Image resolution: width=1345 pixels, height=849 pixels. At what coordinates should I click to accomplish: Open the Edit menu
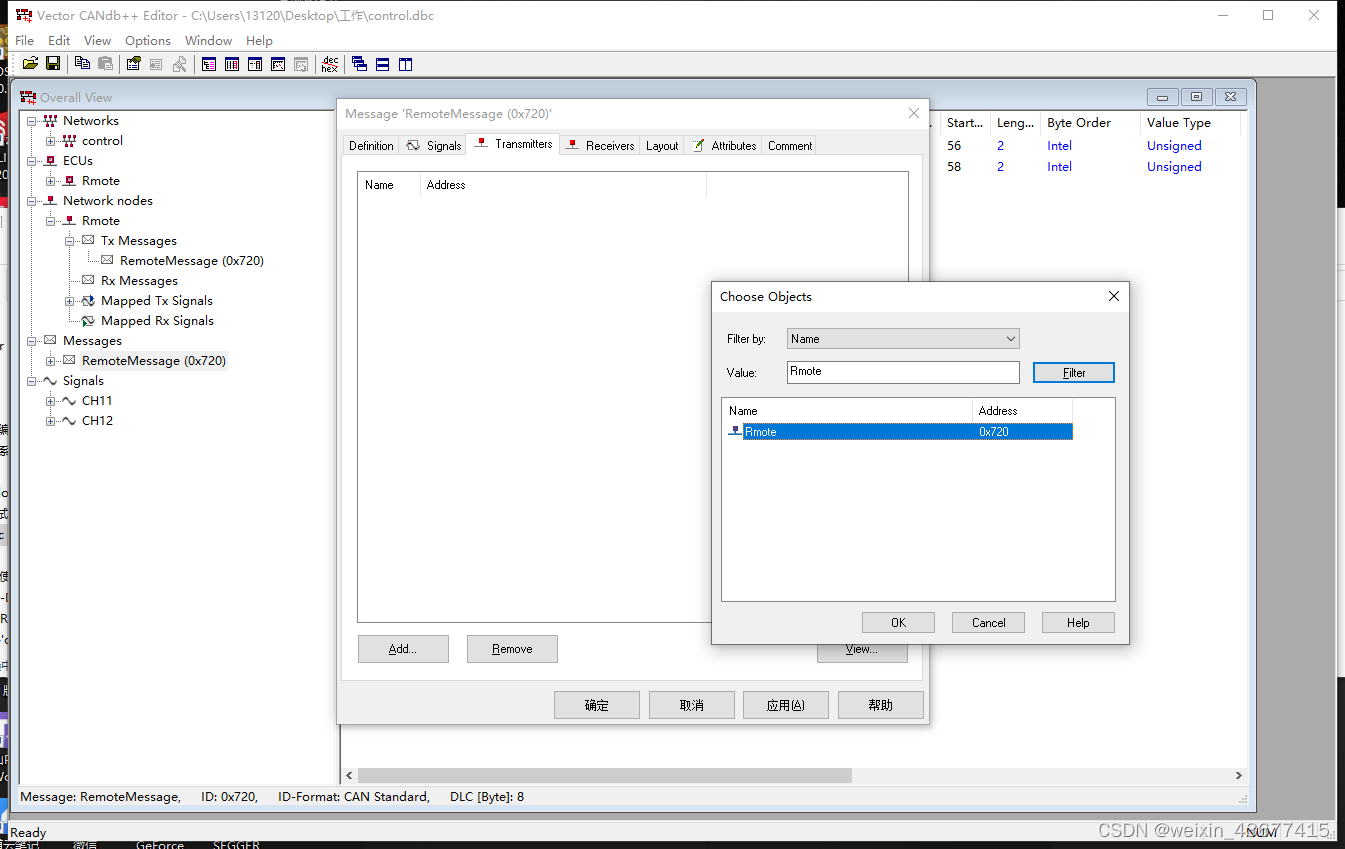(59, 40)
